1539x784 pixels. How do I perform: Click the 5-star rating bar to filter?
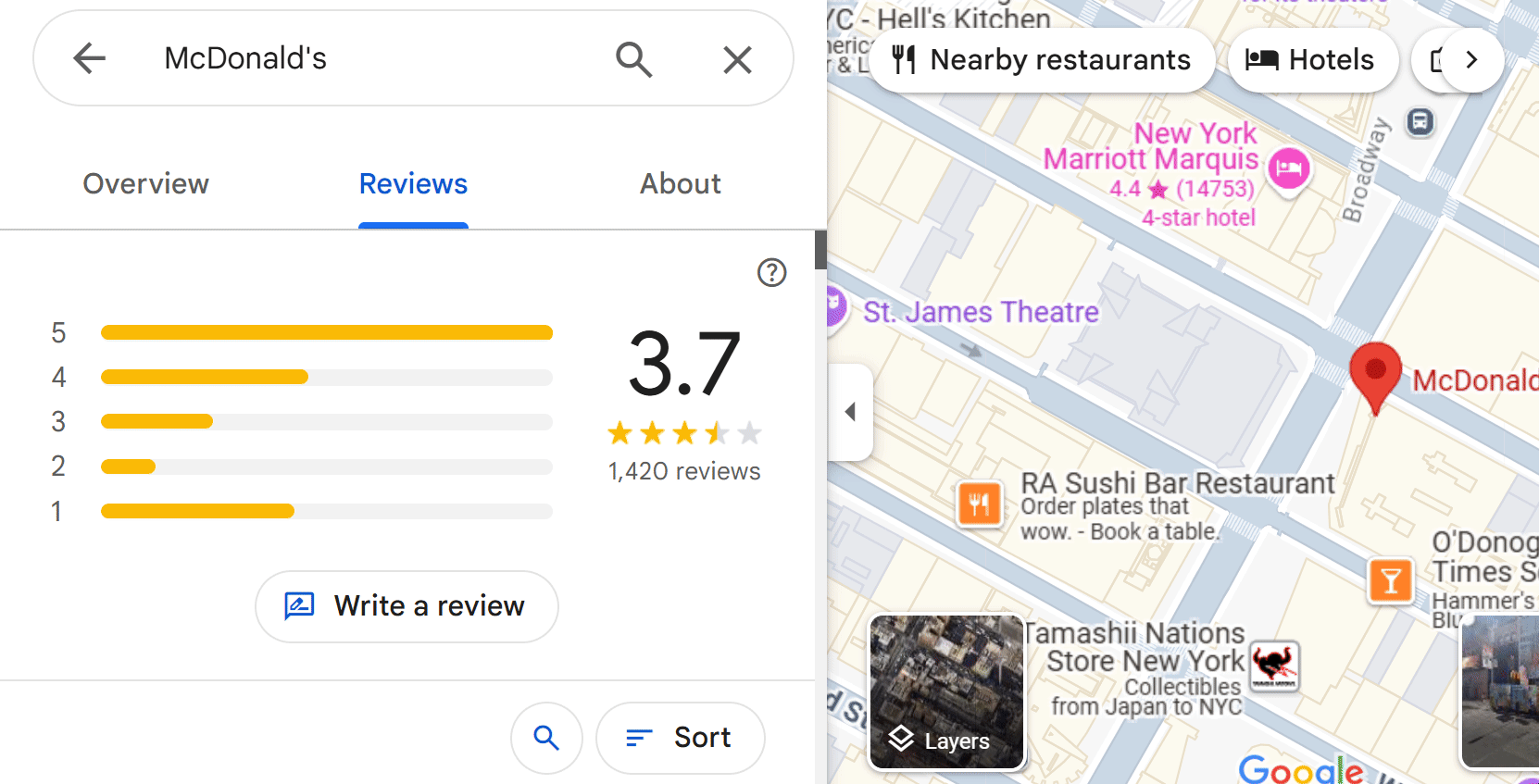[326, 331]
